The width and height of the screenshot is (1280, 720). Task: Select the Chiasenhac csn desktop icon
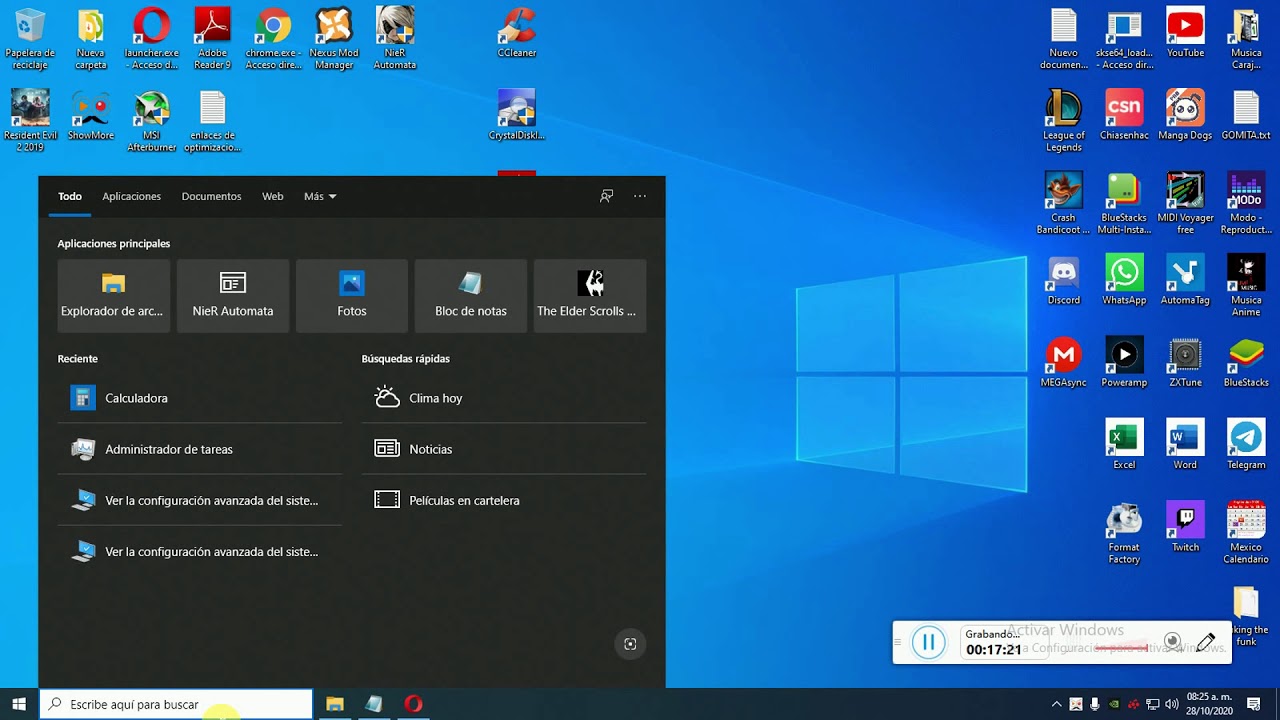[x=1124, y=115]
